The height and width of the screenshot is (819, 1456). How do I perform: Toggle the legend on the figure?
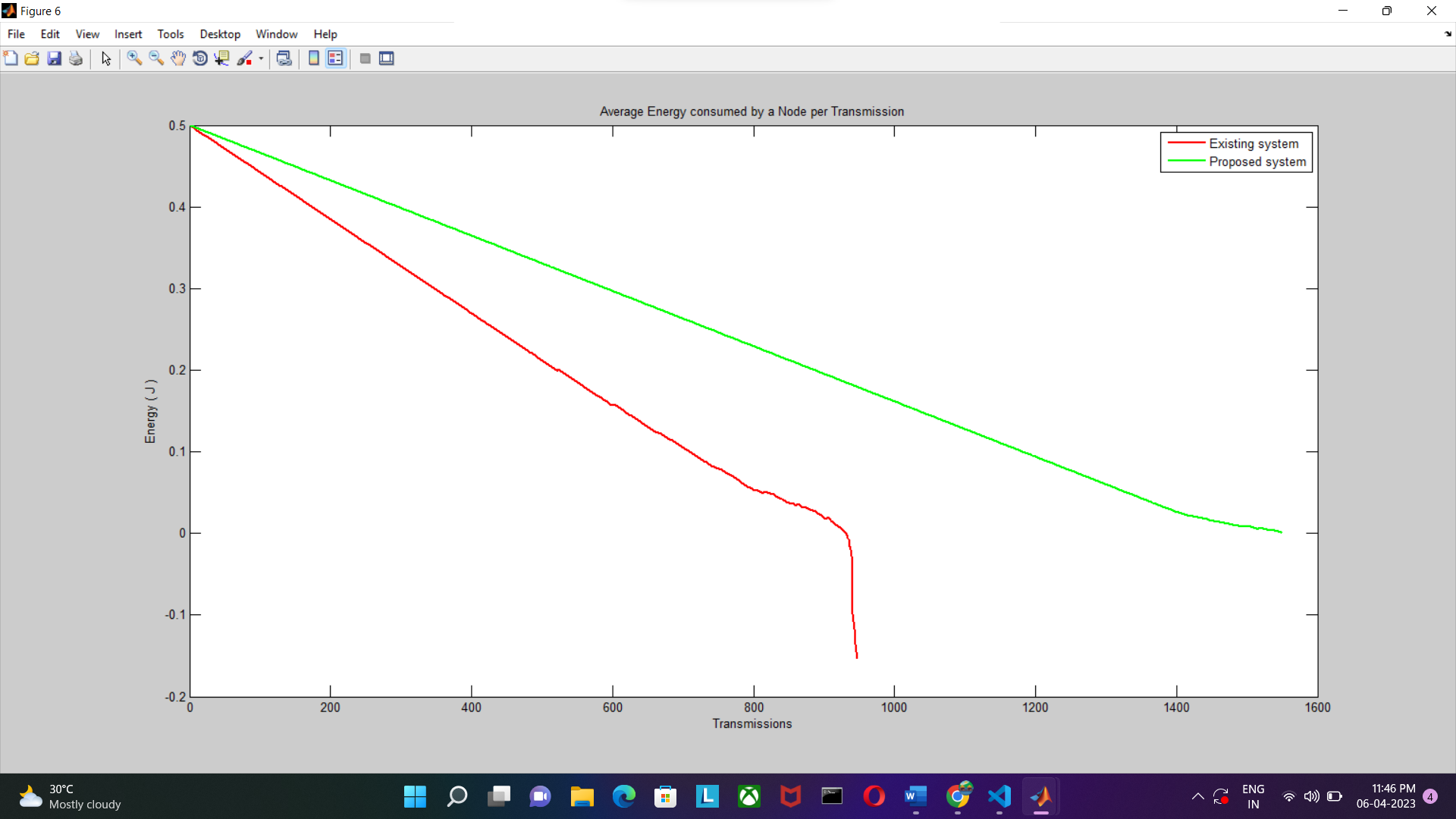click(x=335, y=58)
